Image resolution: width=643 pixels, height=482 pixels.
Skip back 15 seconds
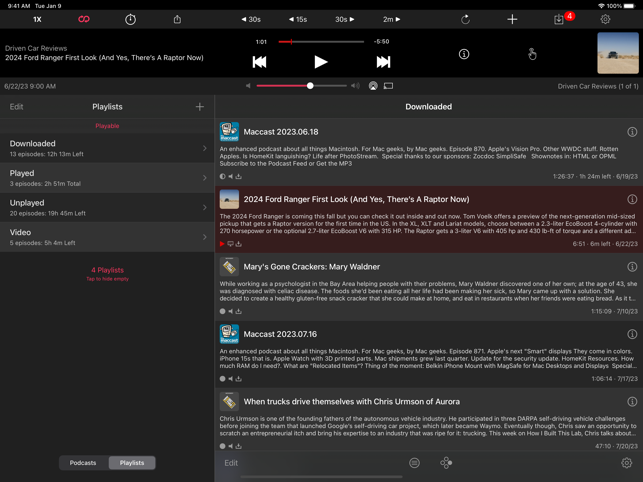298,19
